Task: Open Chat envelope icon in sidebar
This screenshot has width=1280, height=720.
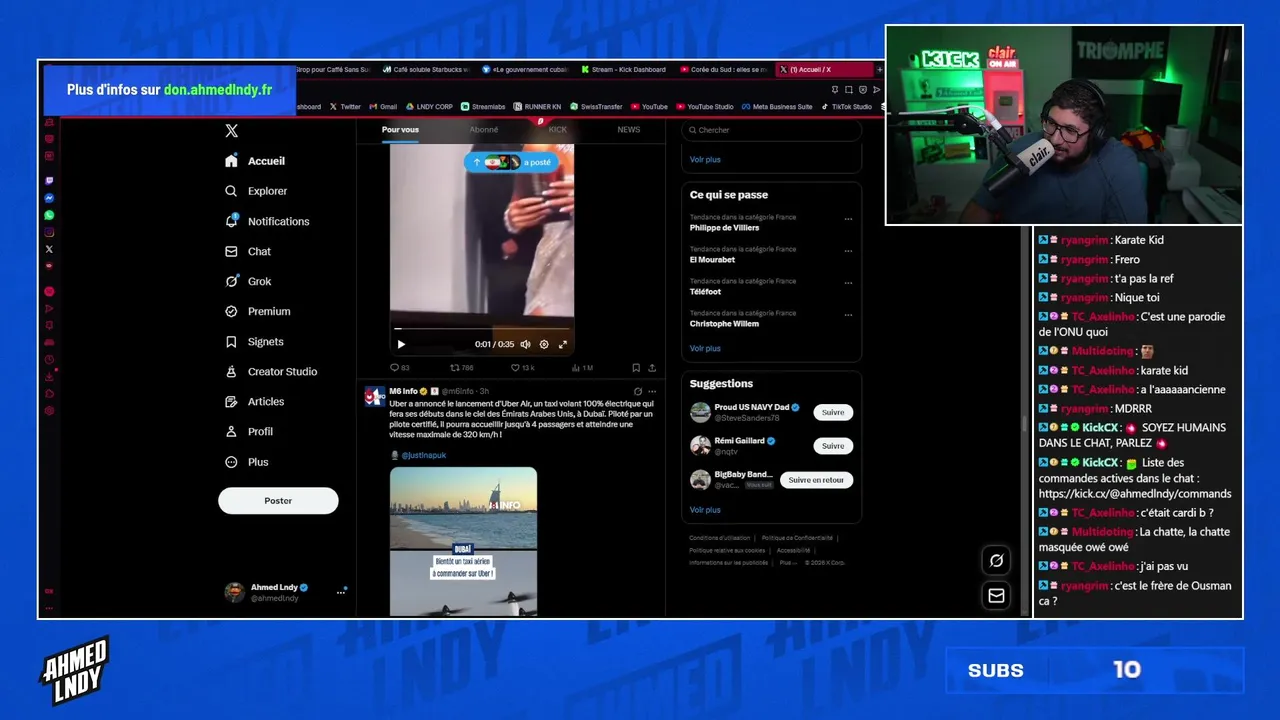Action: tap(231, 251)
